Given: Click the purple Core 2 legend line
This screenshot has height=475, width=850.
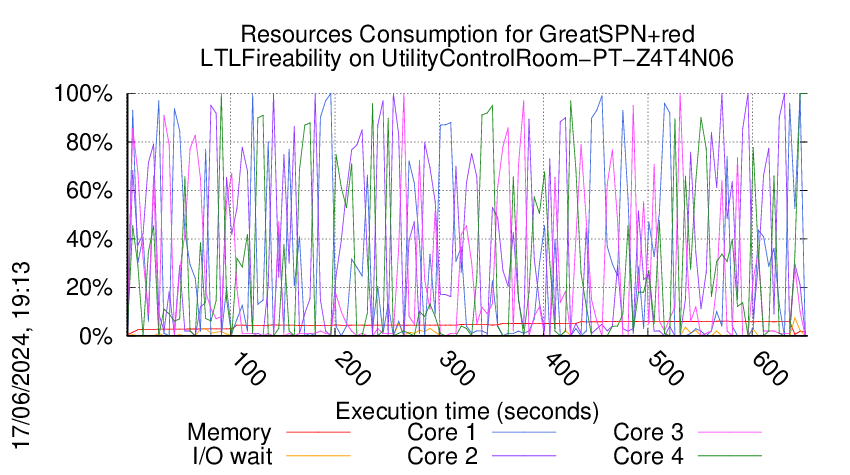Looking at the screenshot, I should pyautogui.click(x=524, y=456).
